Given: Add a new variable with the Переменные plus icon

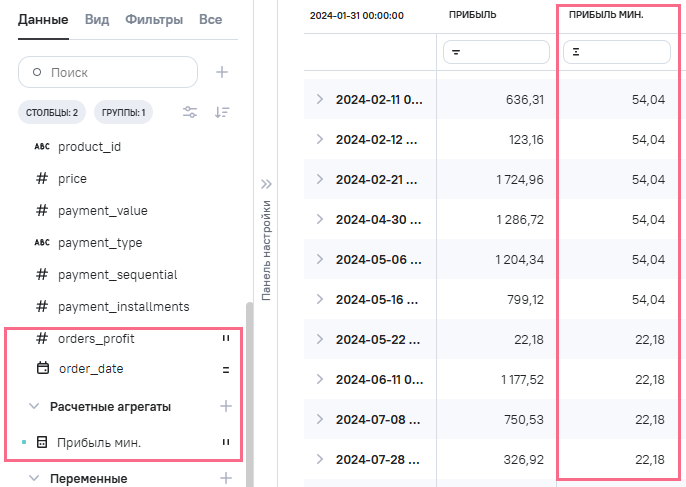Looking at the screenshot, I should (226, 478).
